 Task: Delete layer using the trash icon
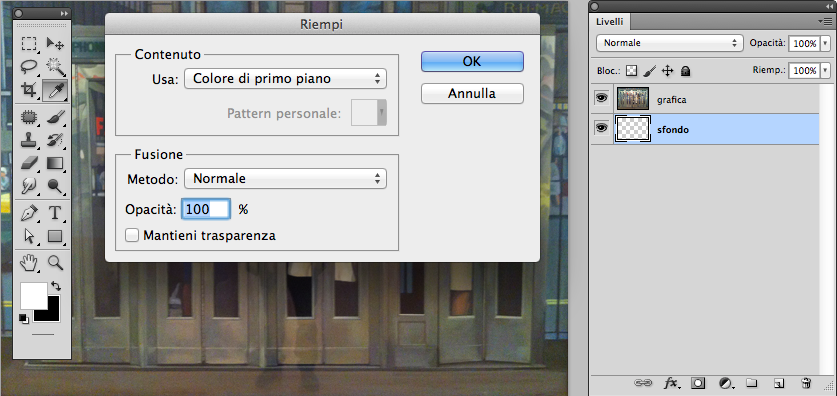[x=806, y=383]
